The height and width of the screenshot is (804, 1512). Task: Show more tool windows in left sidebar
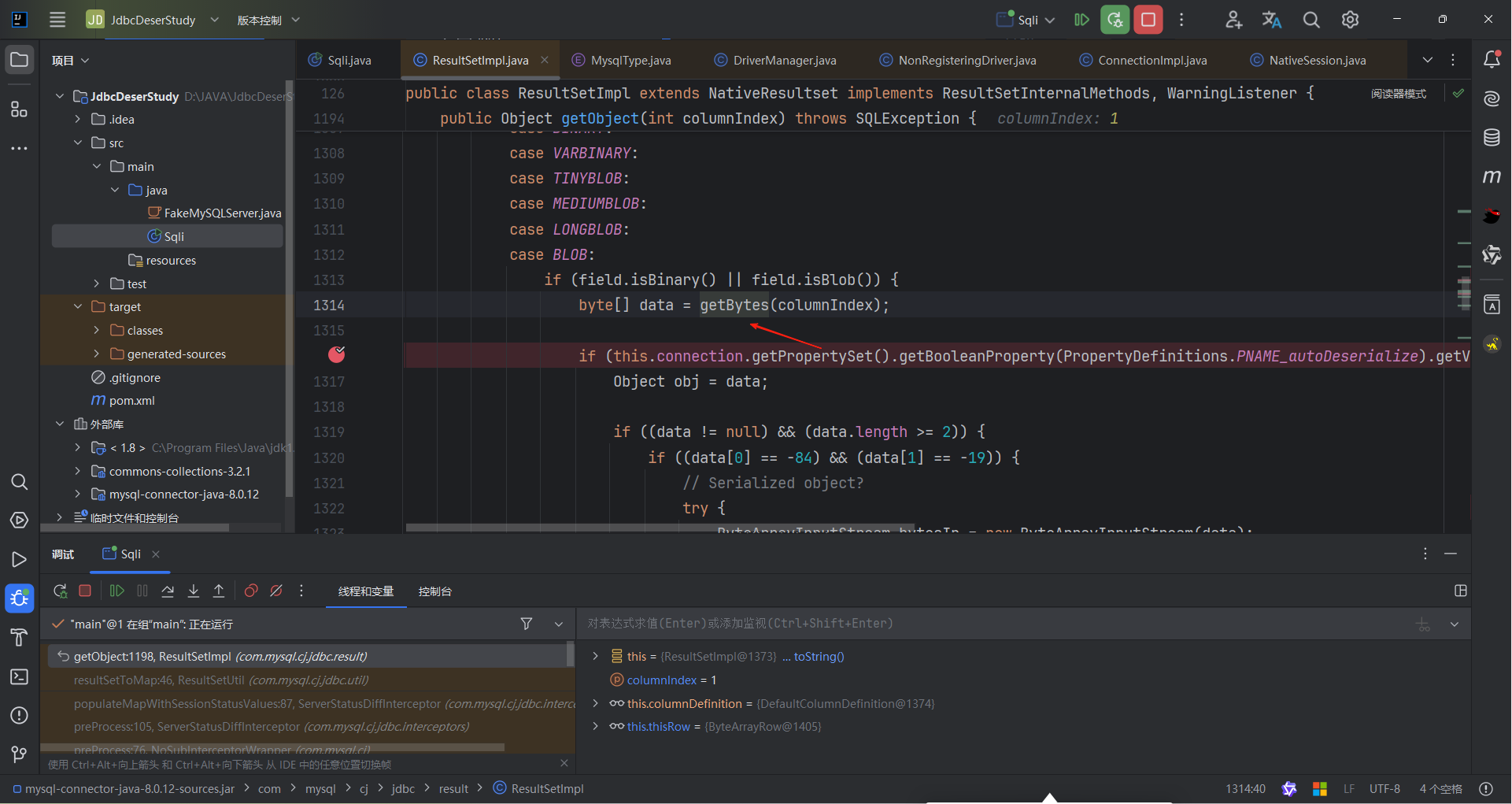[x=20, y=148]
